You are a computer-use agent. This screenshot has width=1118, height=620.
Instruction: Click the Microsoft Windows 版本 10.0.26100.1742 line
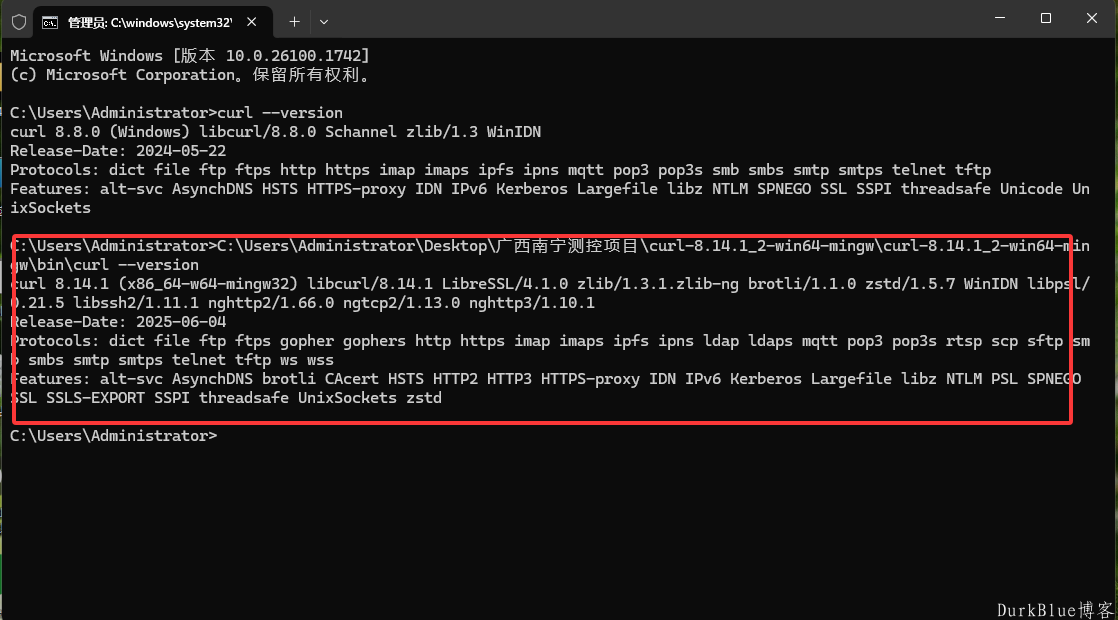190,56
